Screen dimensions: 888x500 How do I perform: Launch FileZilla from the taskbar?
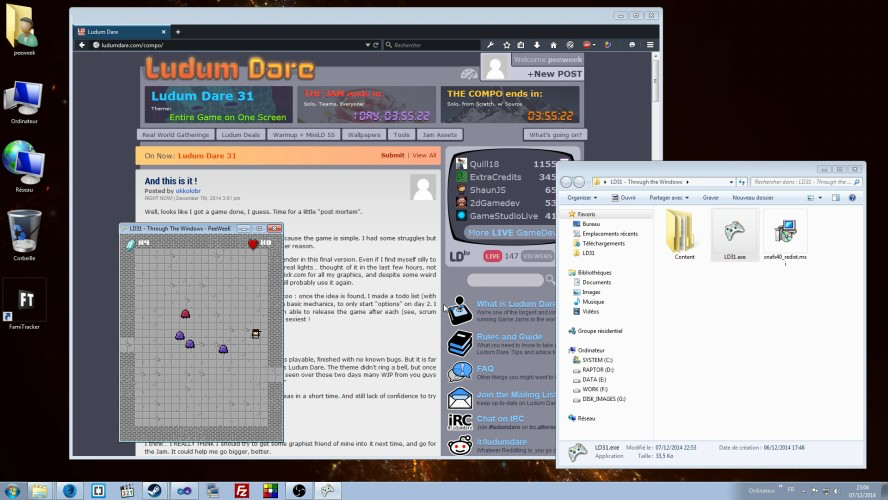(242, 490)
